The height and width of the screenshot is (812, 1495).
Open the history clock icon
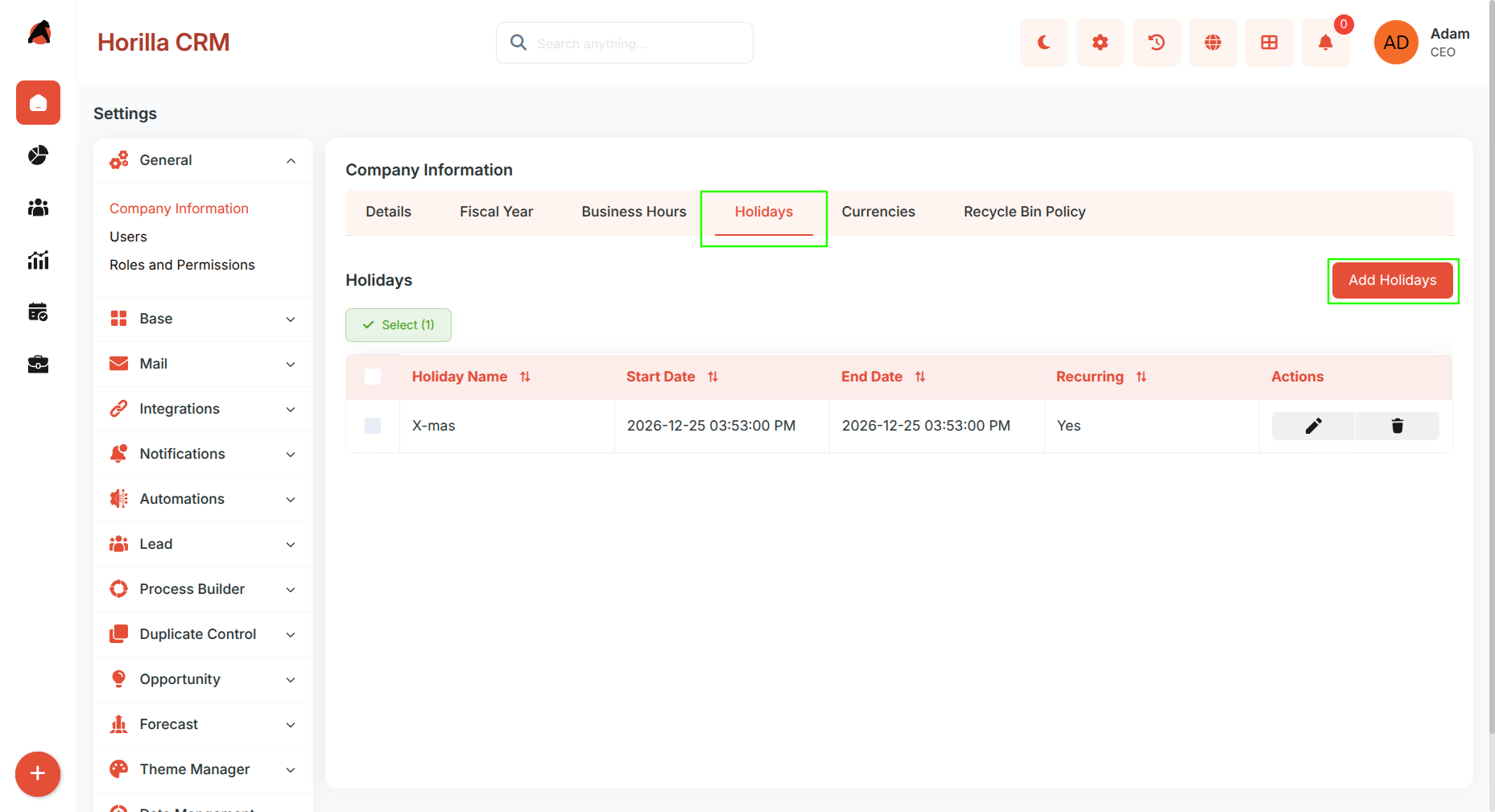[x=1157, y=43]
